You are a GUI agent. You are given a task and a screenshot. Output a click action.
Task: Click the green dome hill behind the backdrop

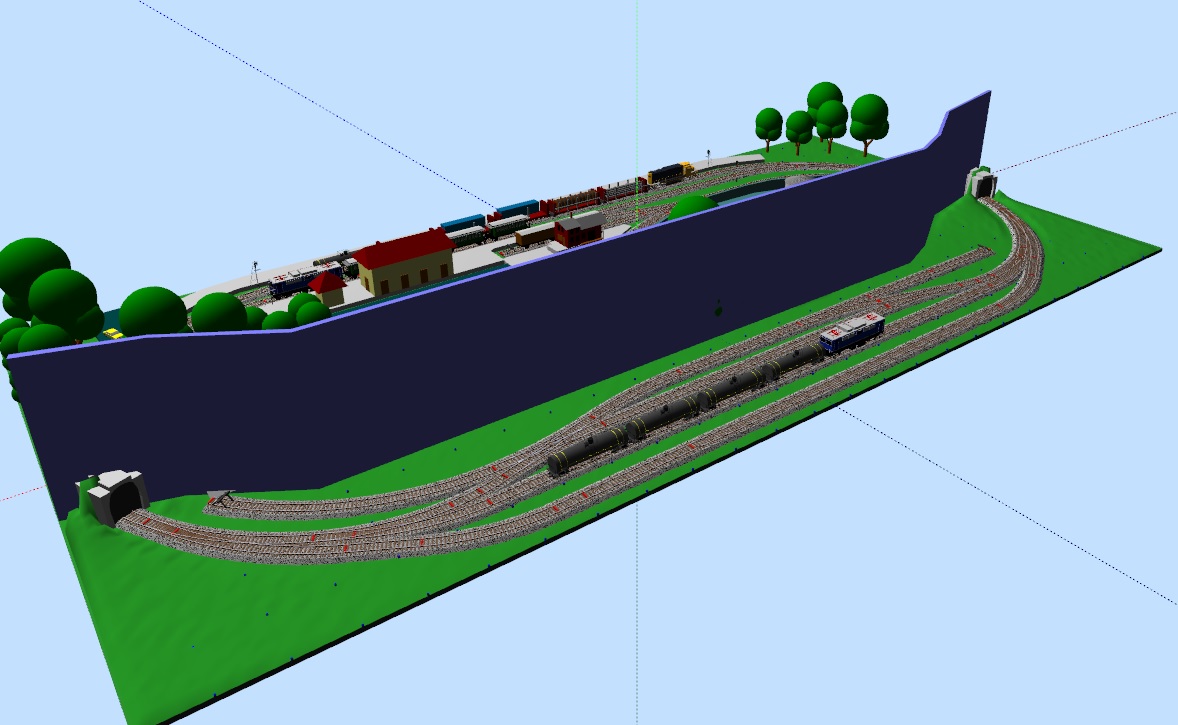point(690,207)
